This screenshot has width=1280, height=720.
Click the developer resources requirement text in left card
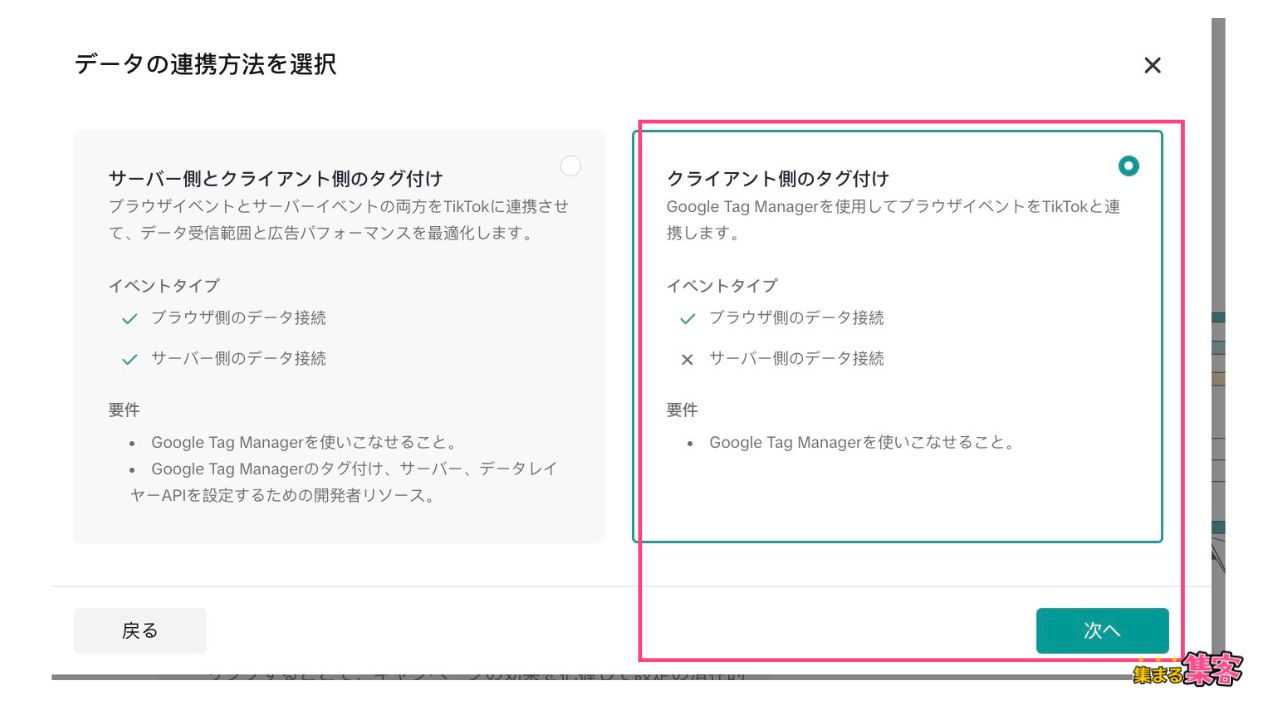click(344, 482)
